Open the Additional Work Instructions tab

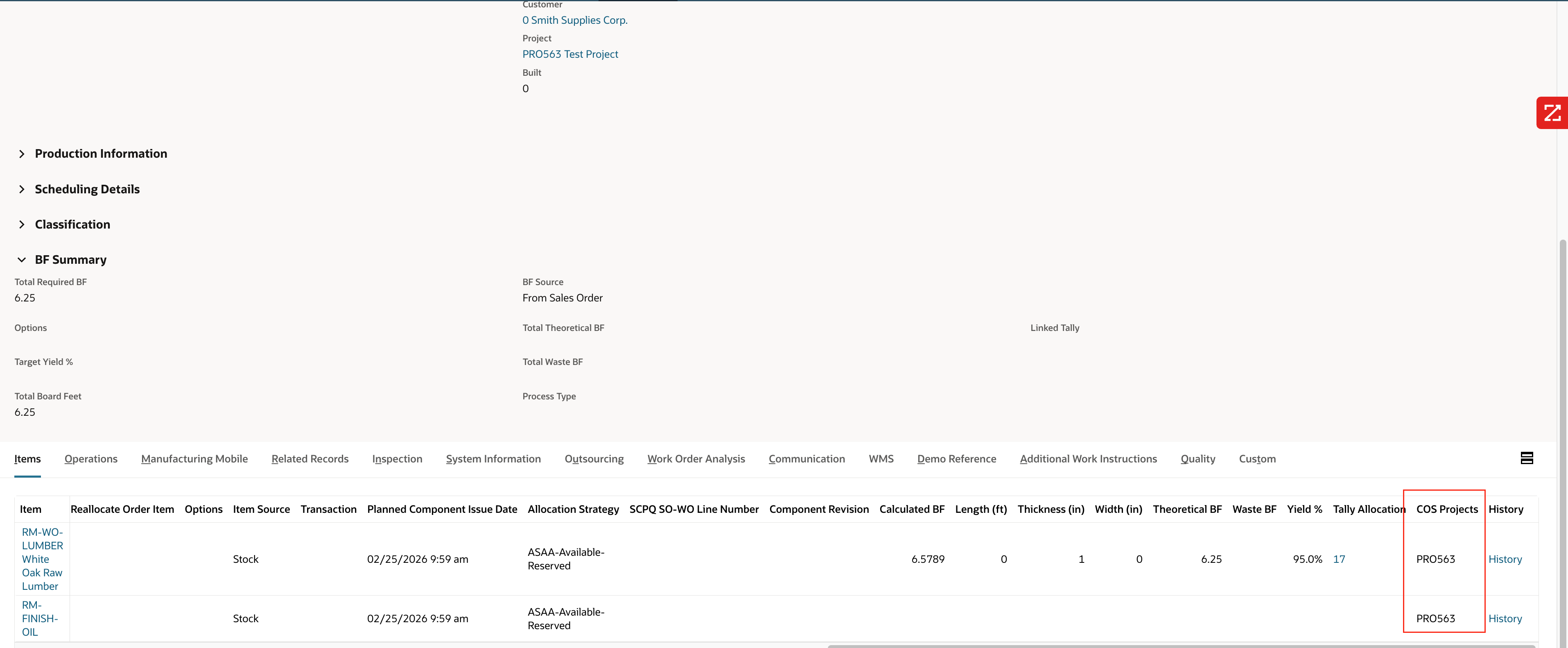1088,459
